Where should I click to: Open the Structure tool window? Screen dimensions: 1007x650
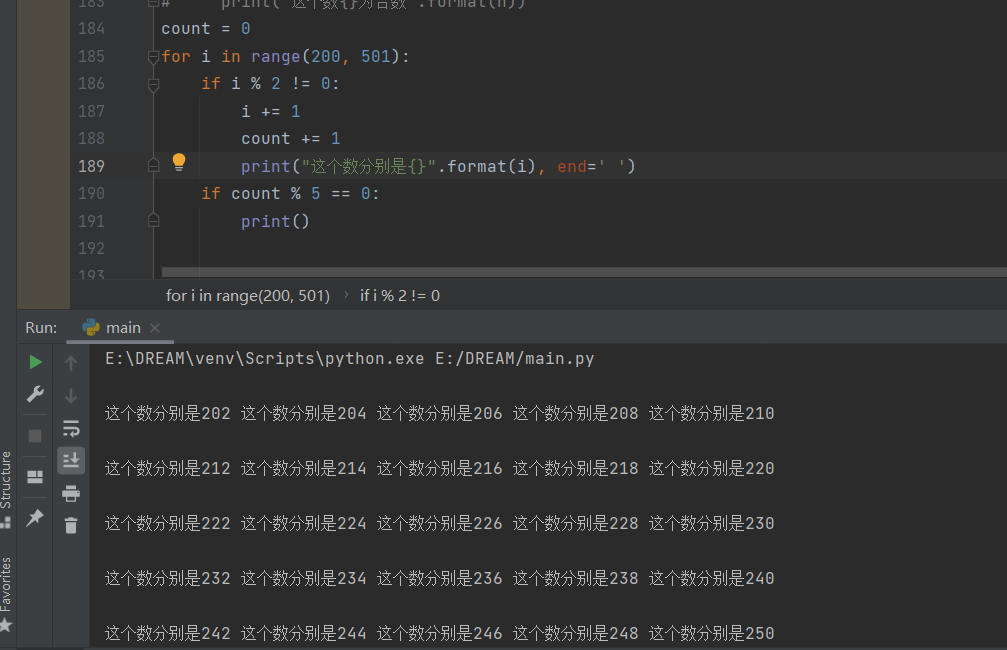6,488
